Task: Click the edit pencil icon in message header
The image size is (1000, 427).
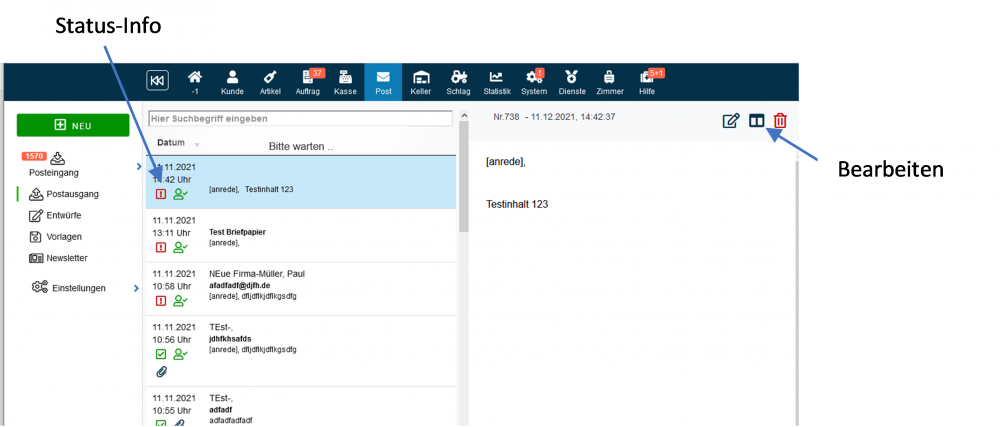Action: pos(731,121)
